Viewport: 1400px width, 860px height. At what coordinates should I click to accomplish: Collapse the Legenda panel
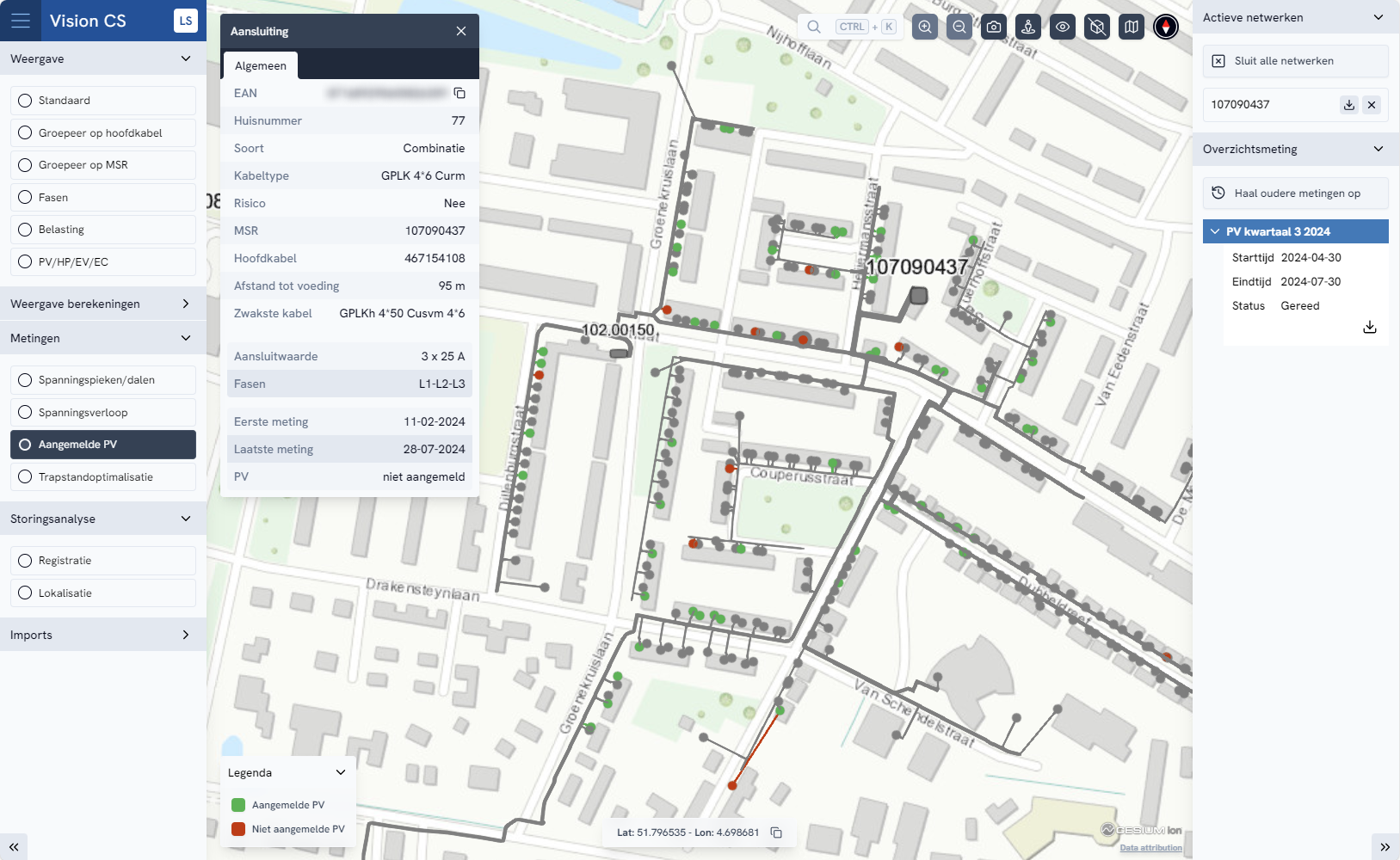point(341,772)
